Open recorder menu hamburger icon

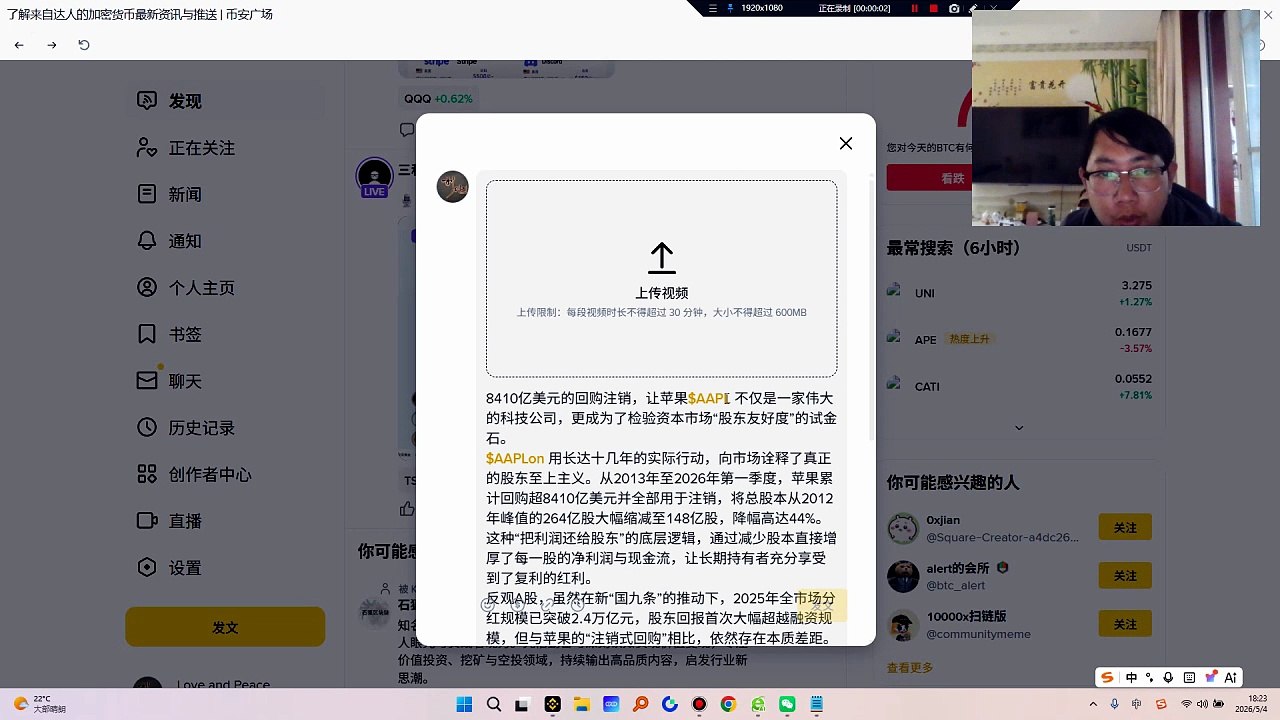pyautogui.click(x=713, y=8)
